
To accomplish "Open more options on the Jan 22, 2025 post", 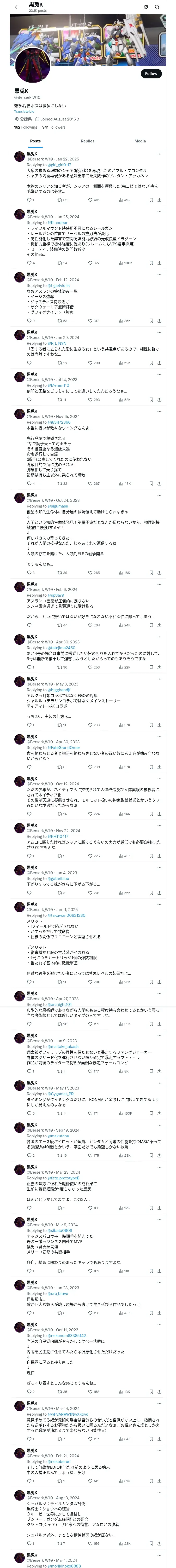I will click(x=159, y=154).
